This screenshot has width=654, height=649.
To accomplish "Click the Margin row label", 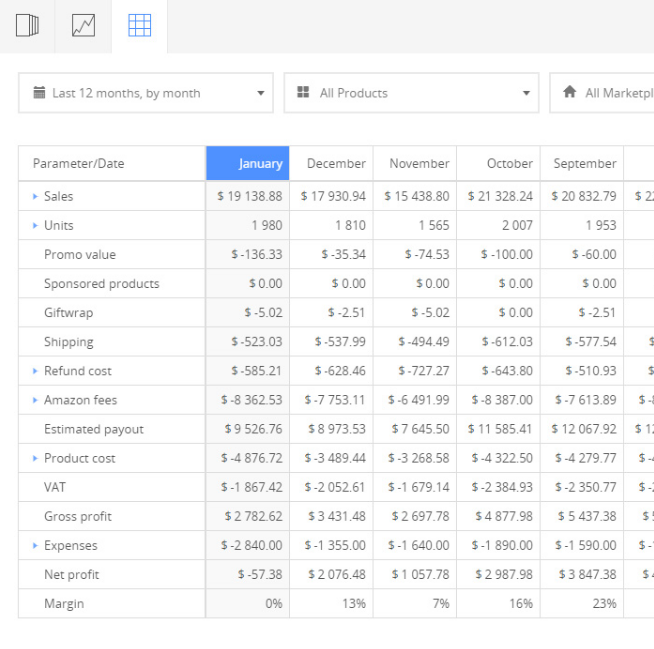I will (64, 604).
